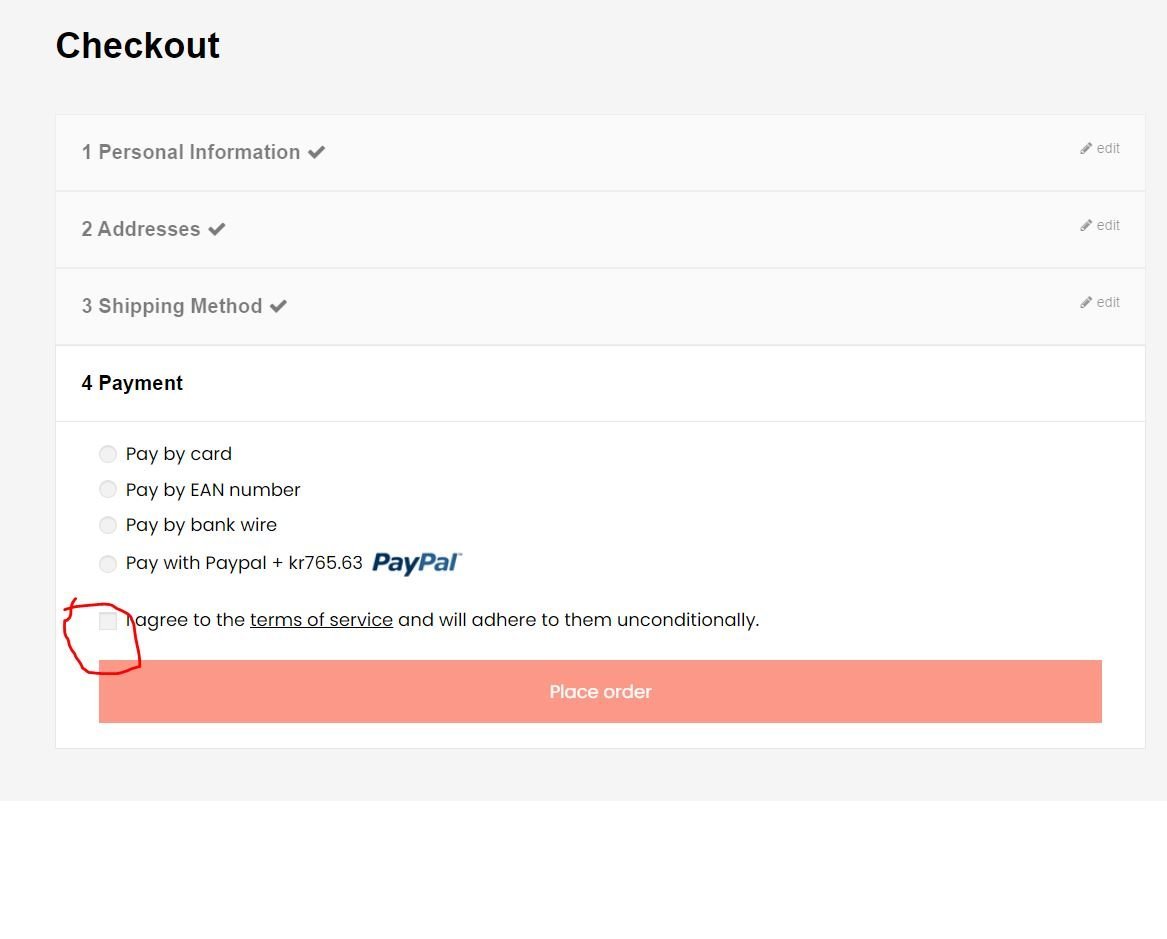Select the Pay by card radio button

click(x=108, y=454)
